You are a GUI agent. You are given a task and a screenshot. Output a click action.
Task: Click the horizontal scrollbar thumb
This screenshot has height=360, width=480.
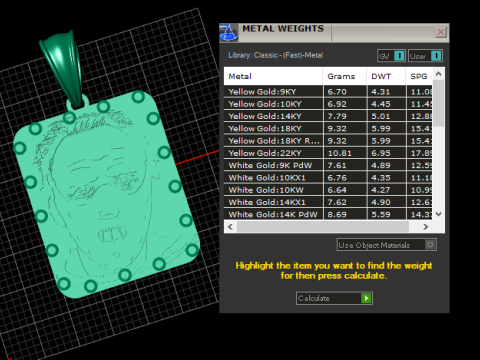[x=323, y=227]
